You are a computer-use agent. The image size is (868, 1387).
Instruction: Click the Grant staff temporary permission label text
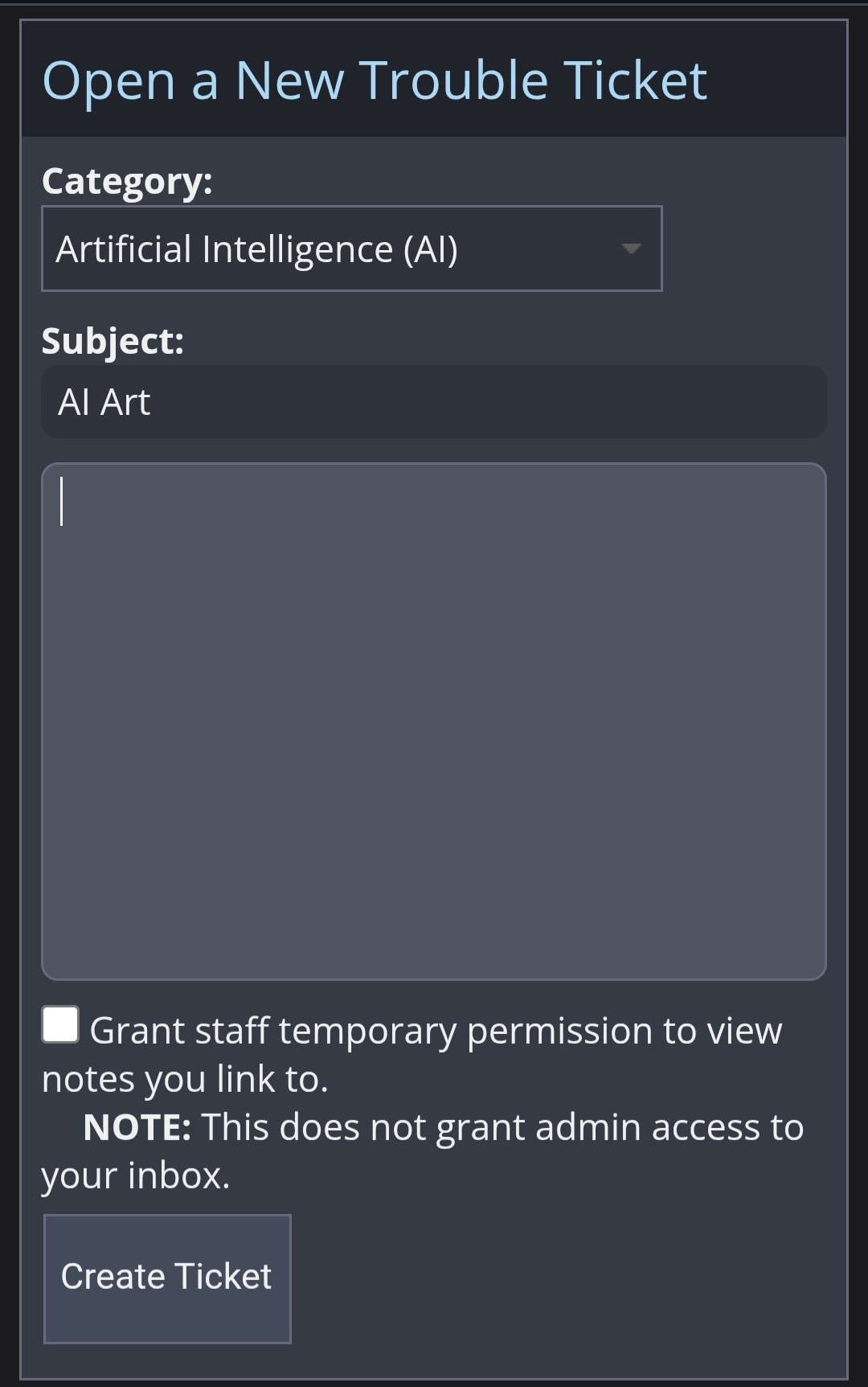(x=435, y=1031)
